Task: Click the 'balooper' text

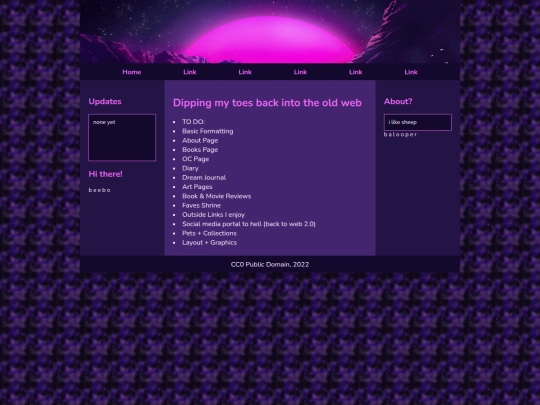Action: pos(401,135)
